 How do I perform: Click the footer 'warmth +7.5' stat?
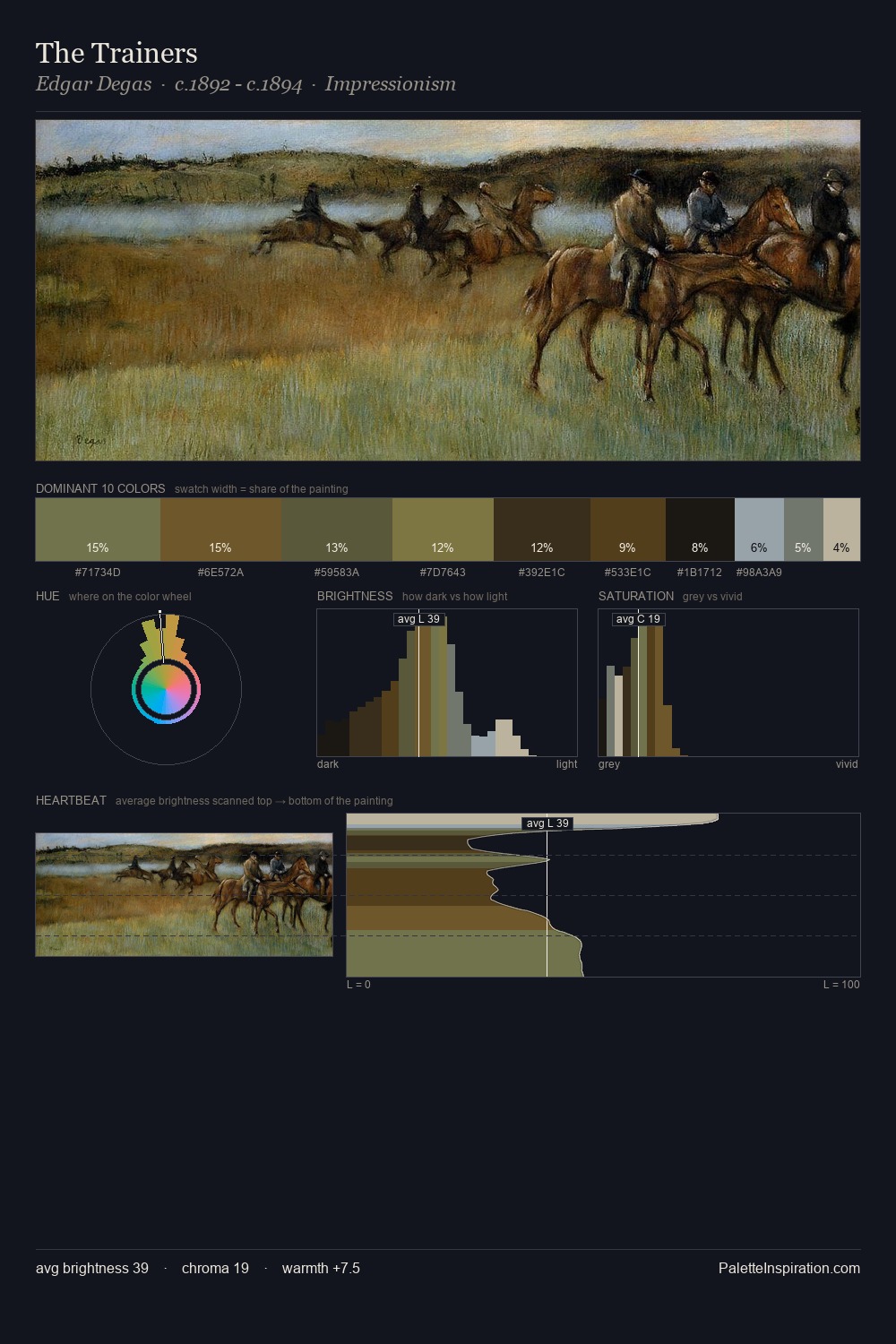(x=321, y=1268)
